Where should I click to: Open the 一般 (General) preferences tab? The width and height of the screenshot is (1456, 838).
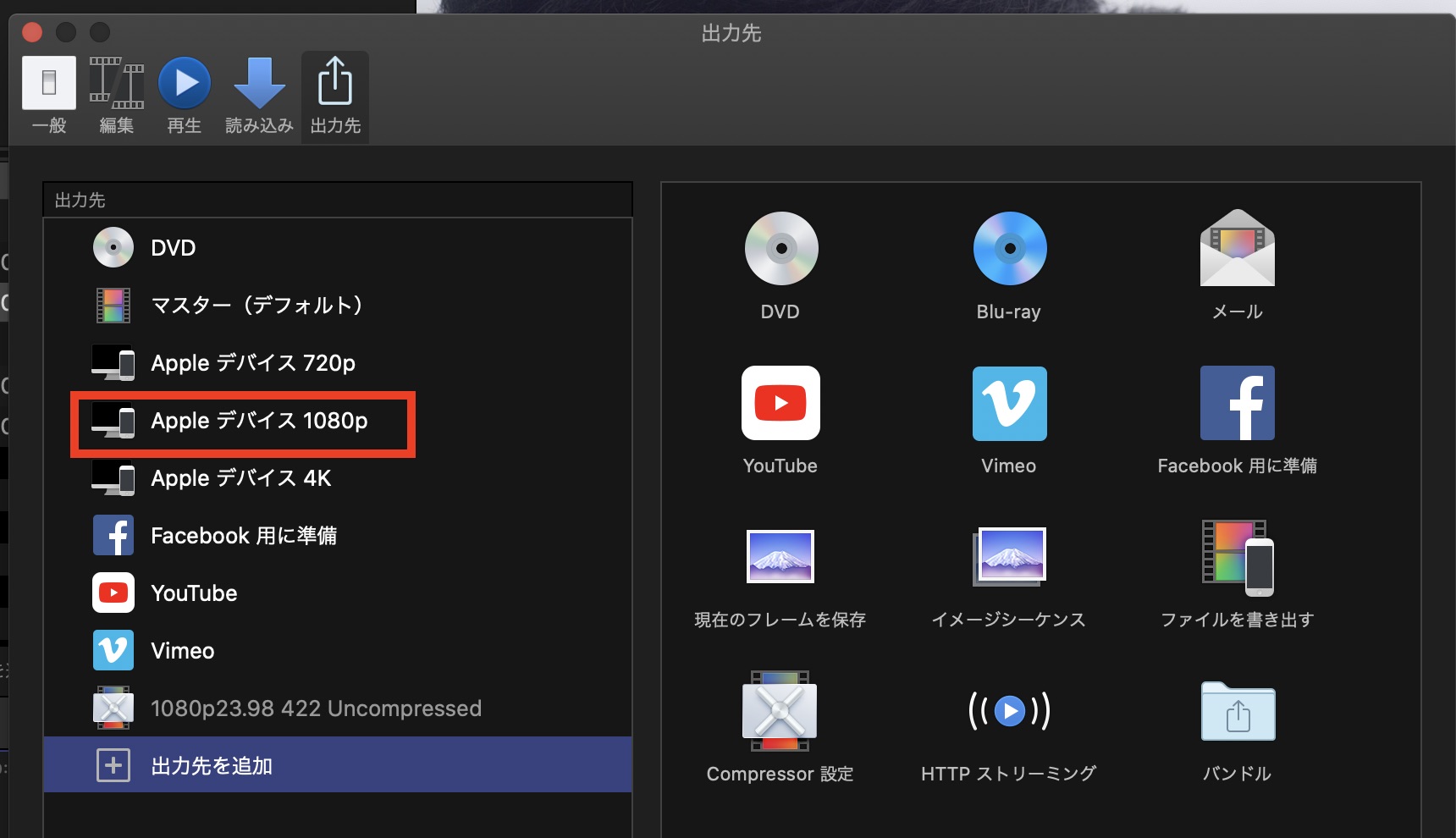49,96
